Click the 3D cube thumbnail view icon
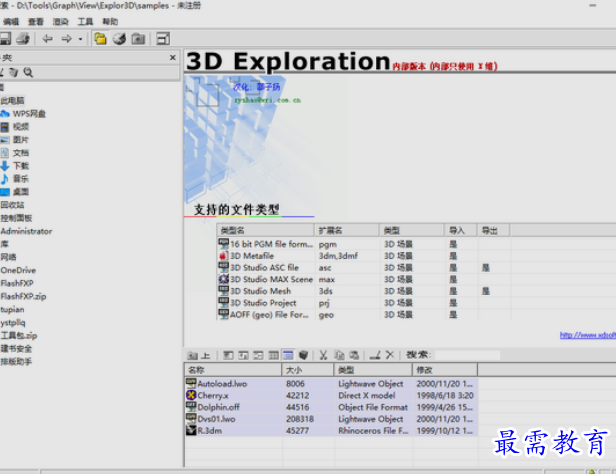Viewport: 616px width, 474px height. coord(303,355)
